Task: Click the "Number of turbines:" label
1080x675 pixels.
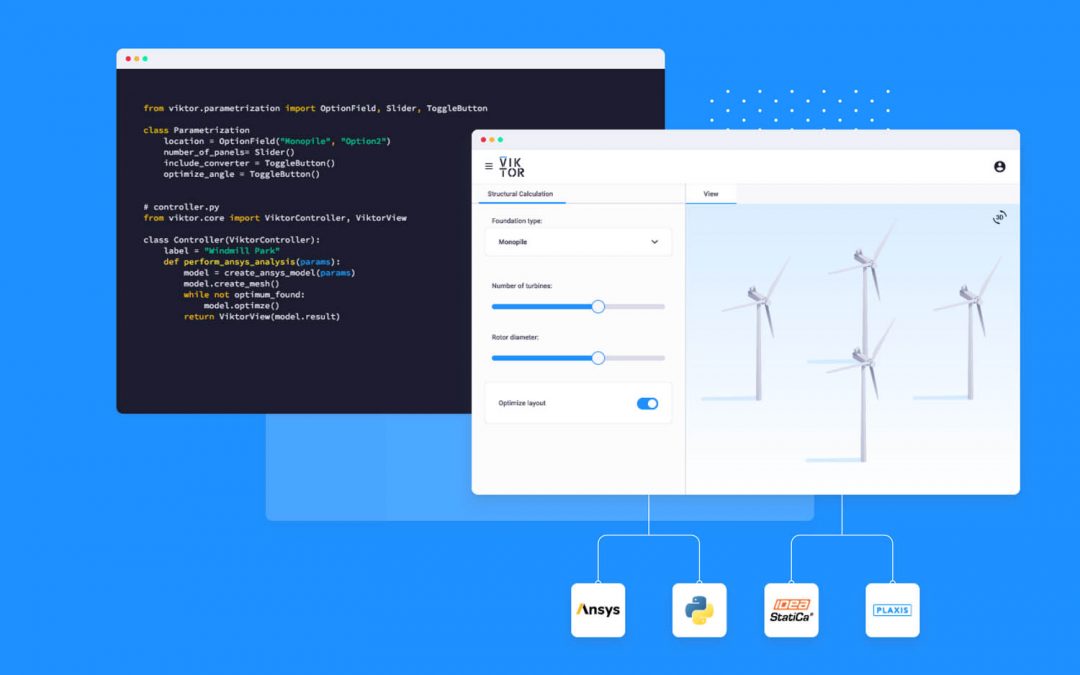Action: point(521,286)
